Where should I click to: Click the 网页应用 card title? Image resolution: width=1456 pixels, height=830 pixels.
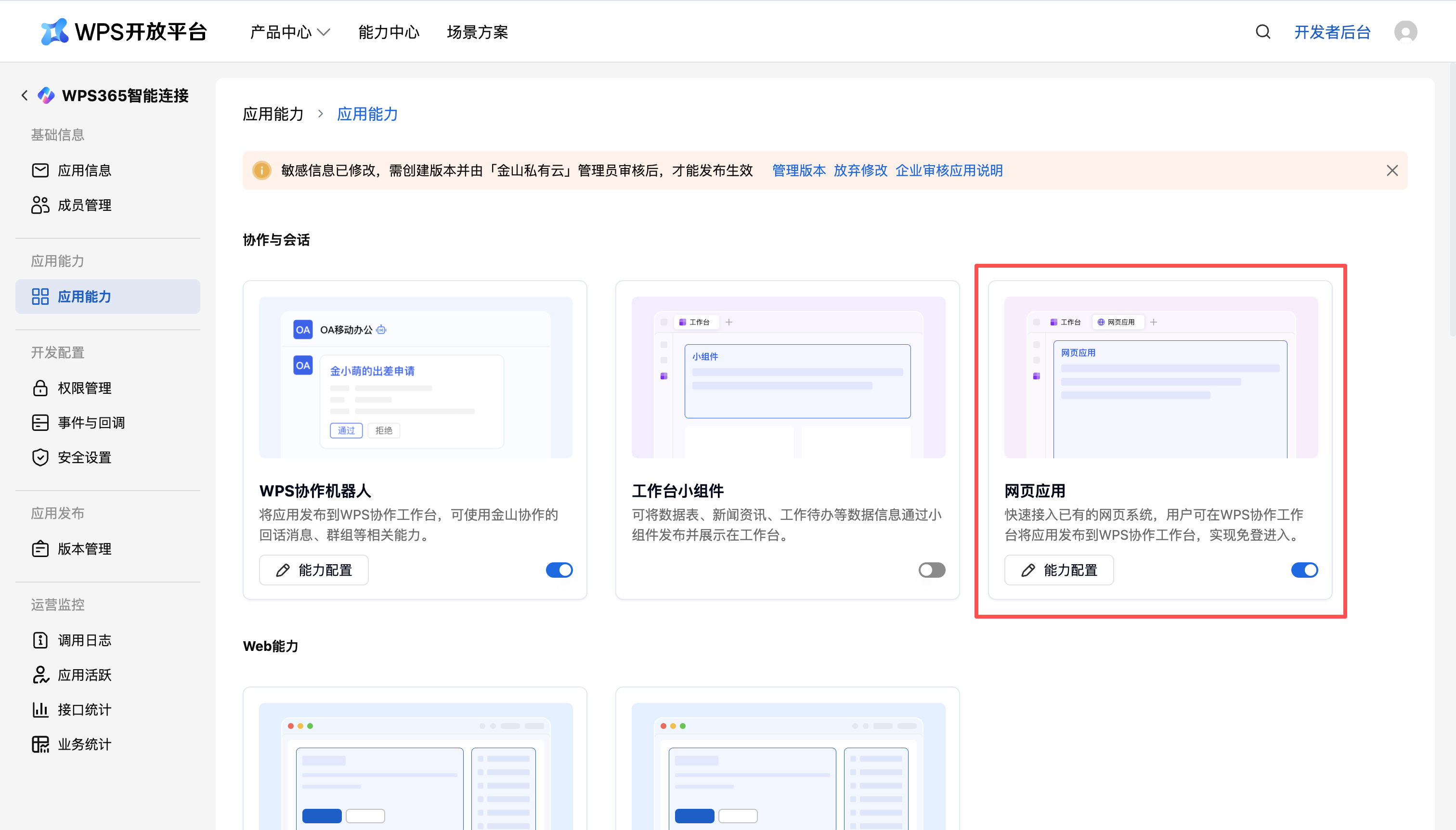(x=1035, y=490)
